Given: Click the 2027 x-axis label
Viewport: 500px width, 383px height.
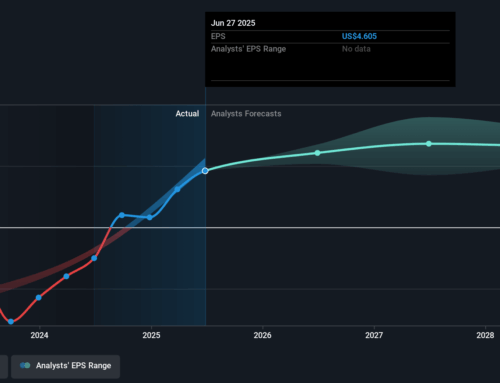Looking at the screenshot, I should 374,335.
